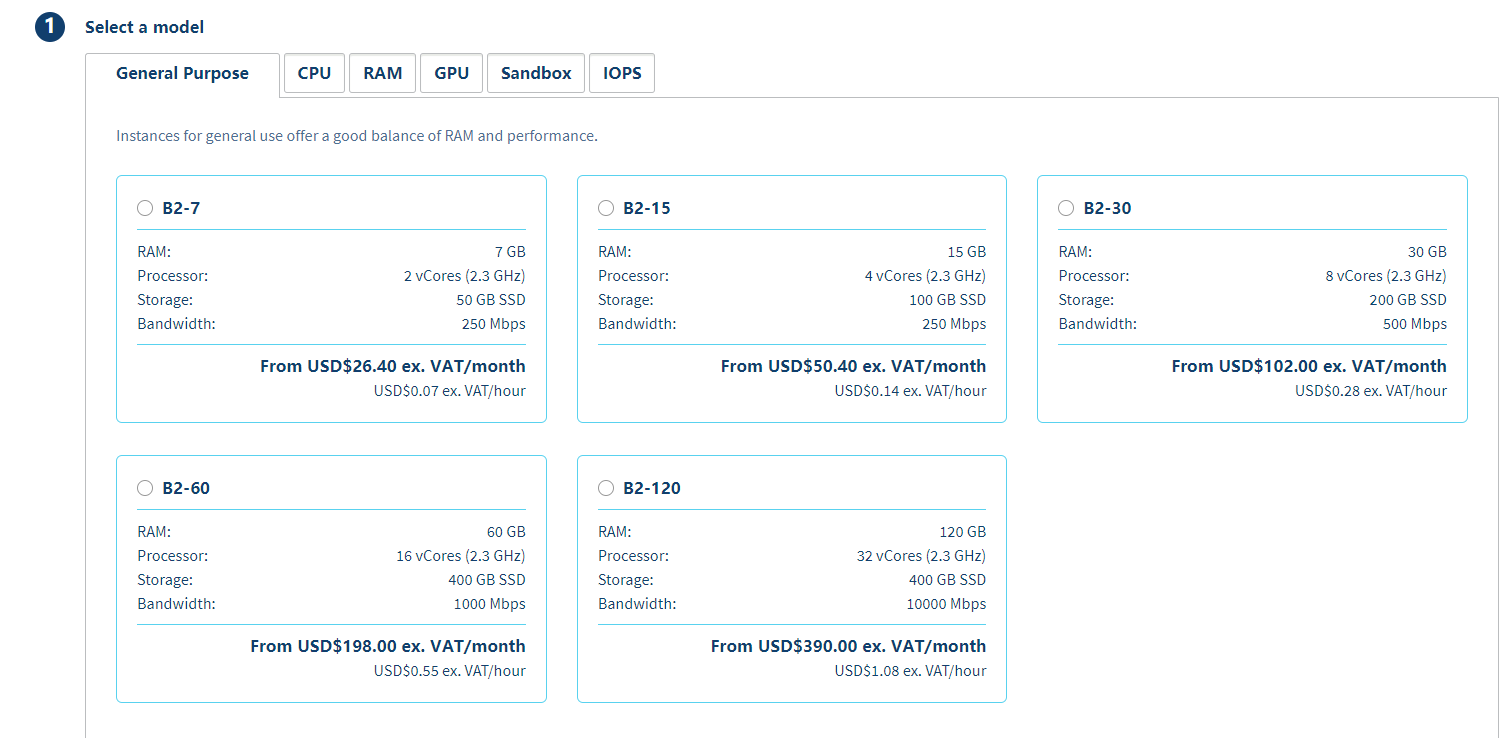Image resolution: width=1508 pixels, height=738 pixels.
Task: Choose the B2-30 instance radio button
Action: coord(1066,208)
